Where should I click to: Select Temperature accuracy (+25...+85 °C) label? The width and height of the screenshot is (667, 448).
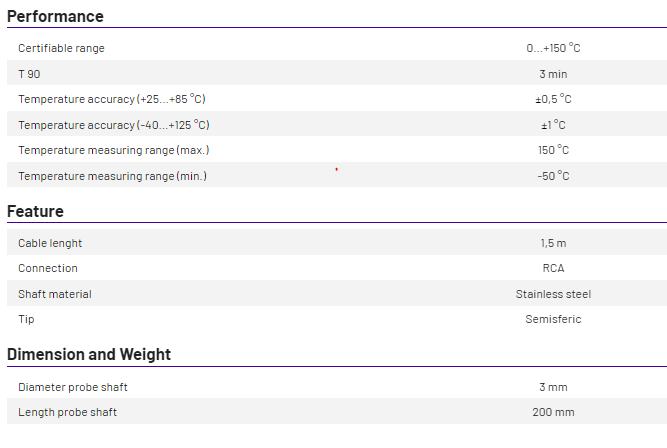(x=112, y=99)
